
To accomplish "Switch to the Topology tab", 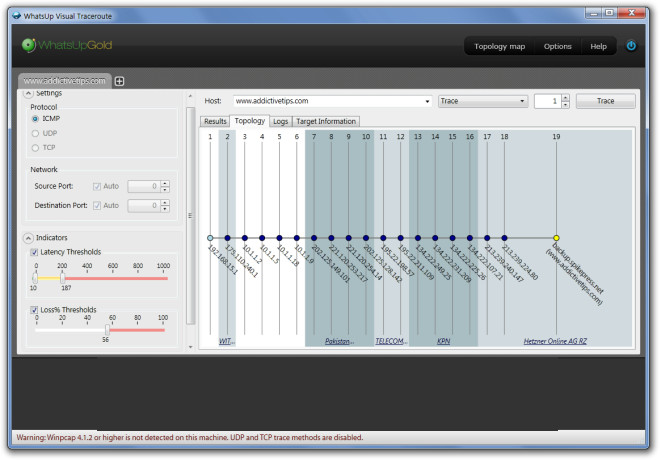I will (250, 121).
